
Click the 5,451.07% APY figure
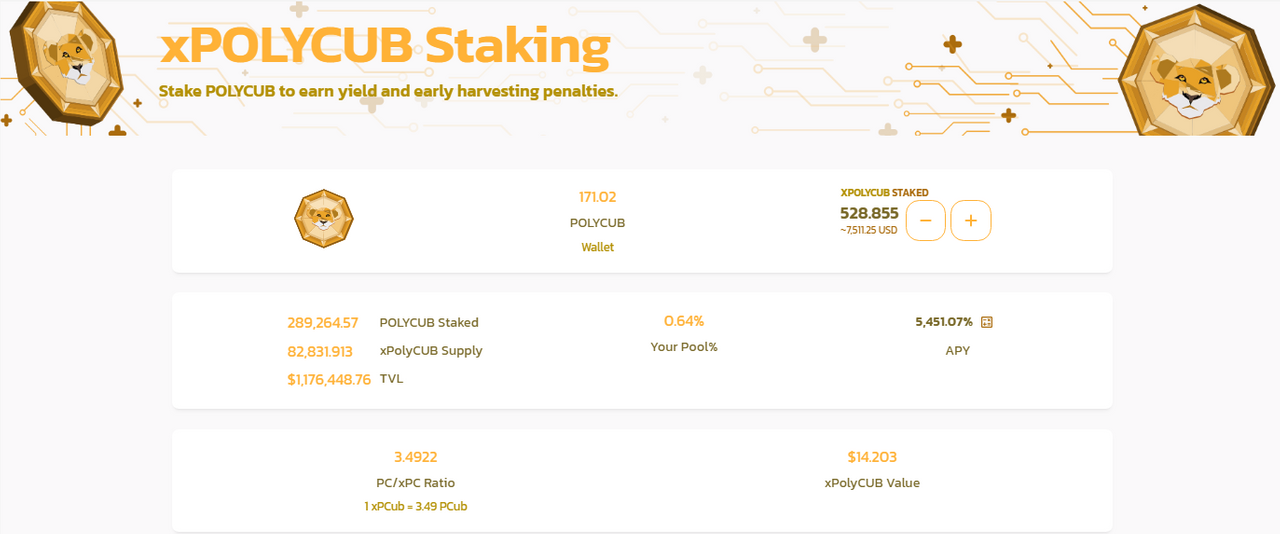944,322
